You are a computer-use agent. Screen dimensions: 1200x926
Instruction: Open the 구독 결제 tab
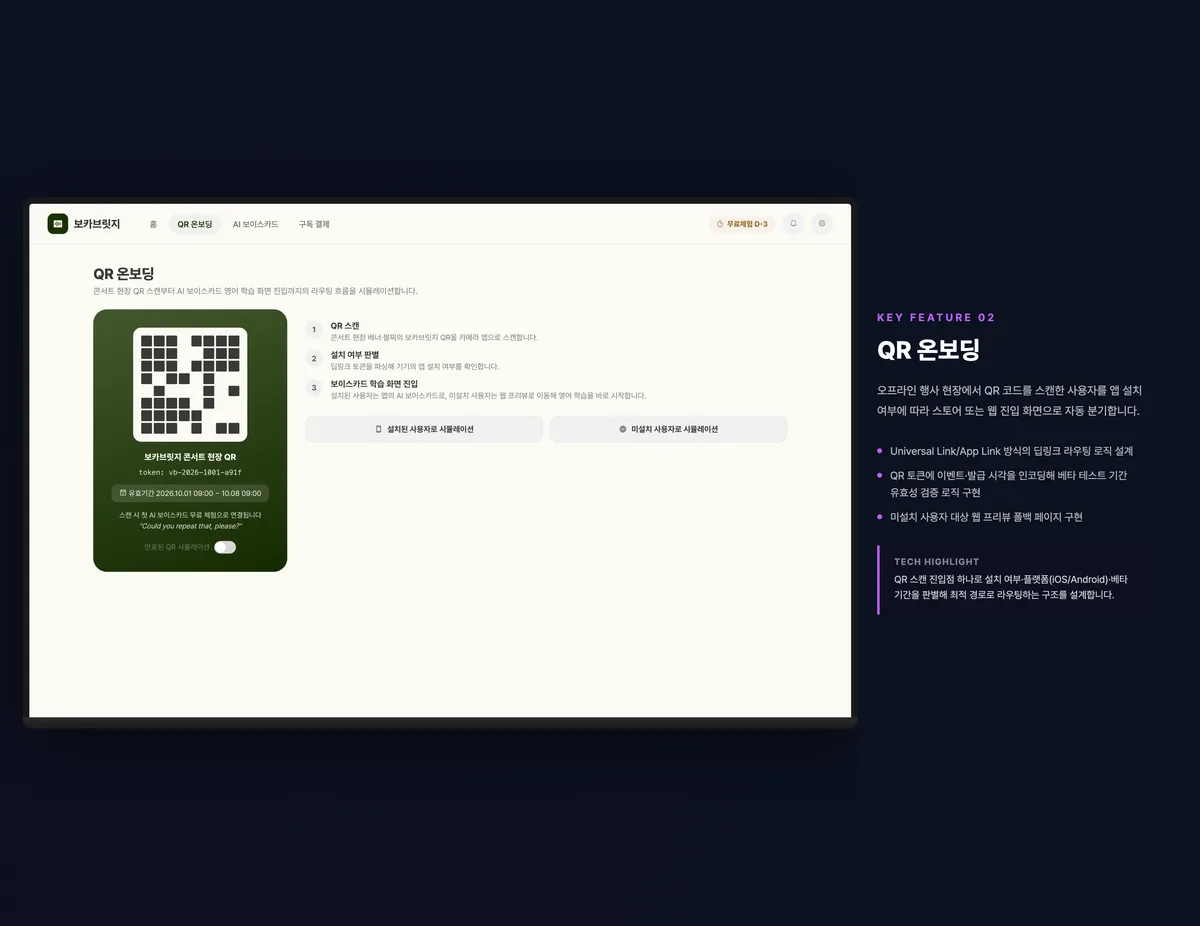click(314, 224)
